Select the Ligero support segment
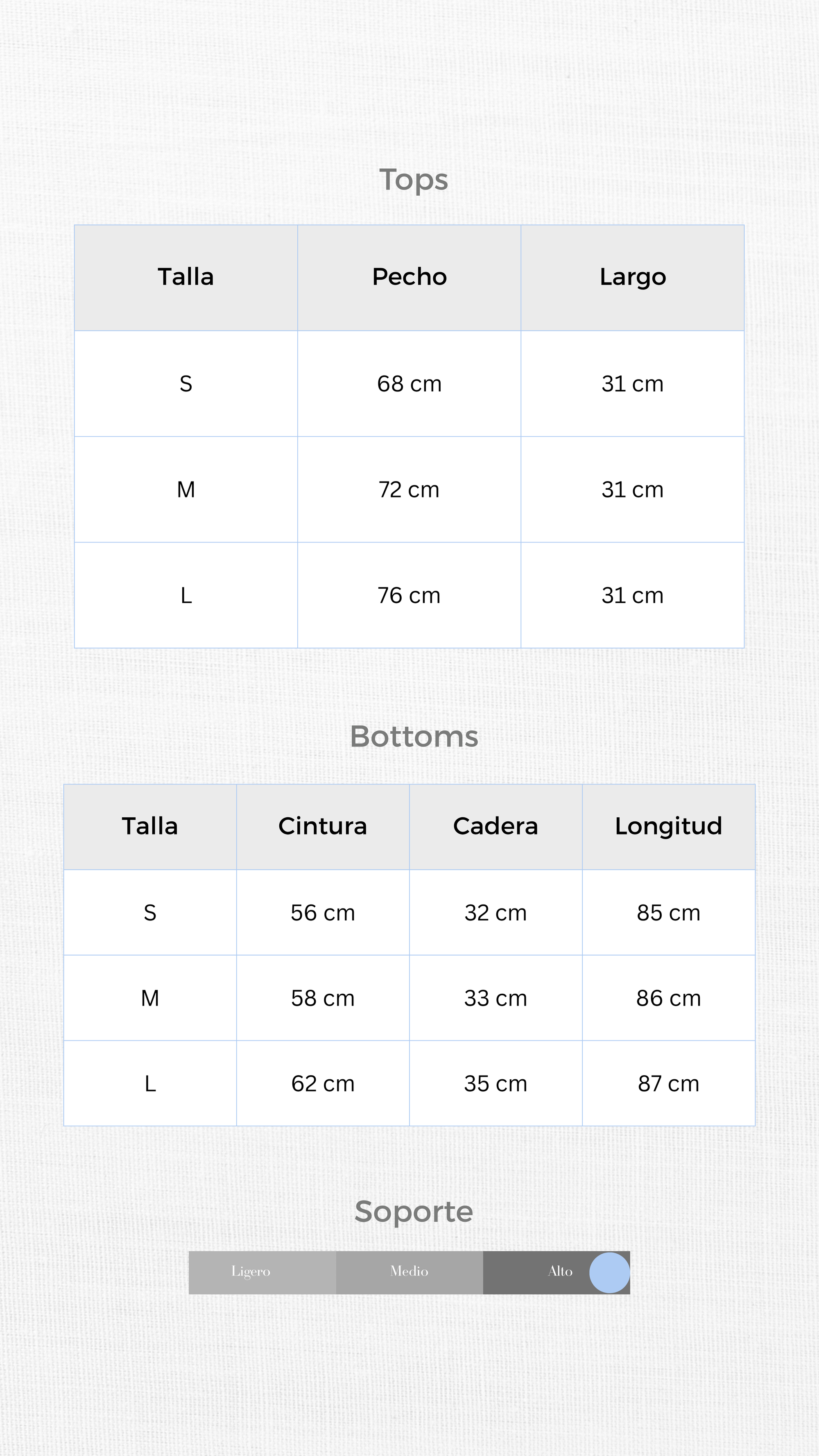The image size is (819, 1456). 251,1272
